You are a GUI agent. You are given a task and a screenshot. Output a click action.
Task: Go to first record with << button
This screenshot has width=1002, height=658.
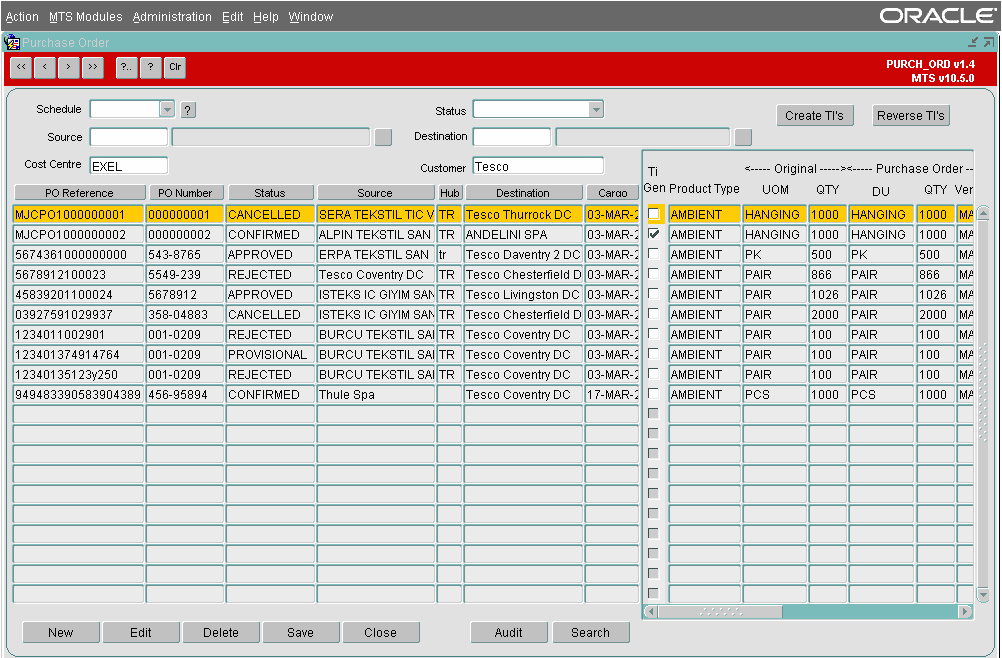pos(21,67)
